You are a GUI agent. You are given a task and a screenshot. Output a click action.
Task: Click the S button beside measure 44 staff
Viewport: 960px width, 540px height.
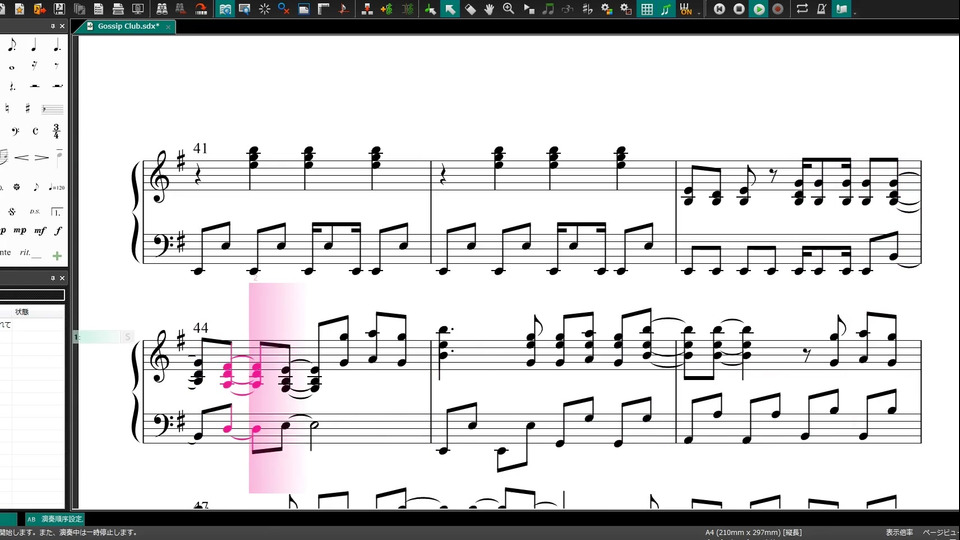point(127,337)
